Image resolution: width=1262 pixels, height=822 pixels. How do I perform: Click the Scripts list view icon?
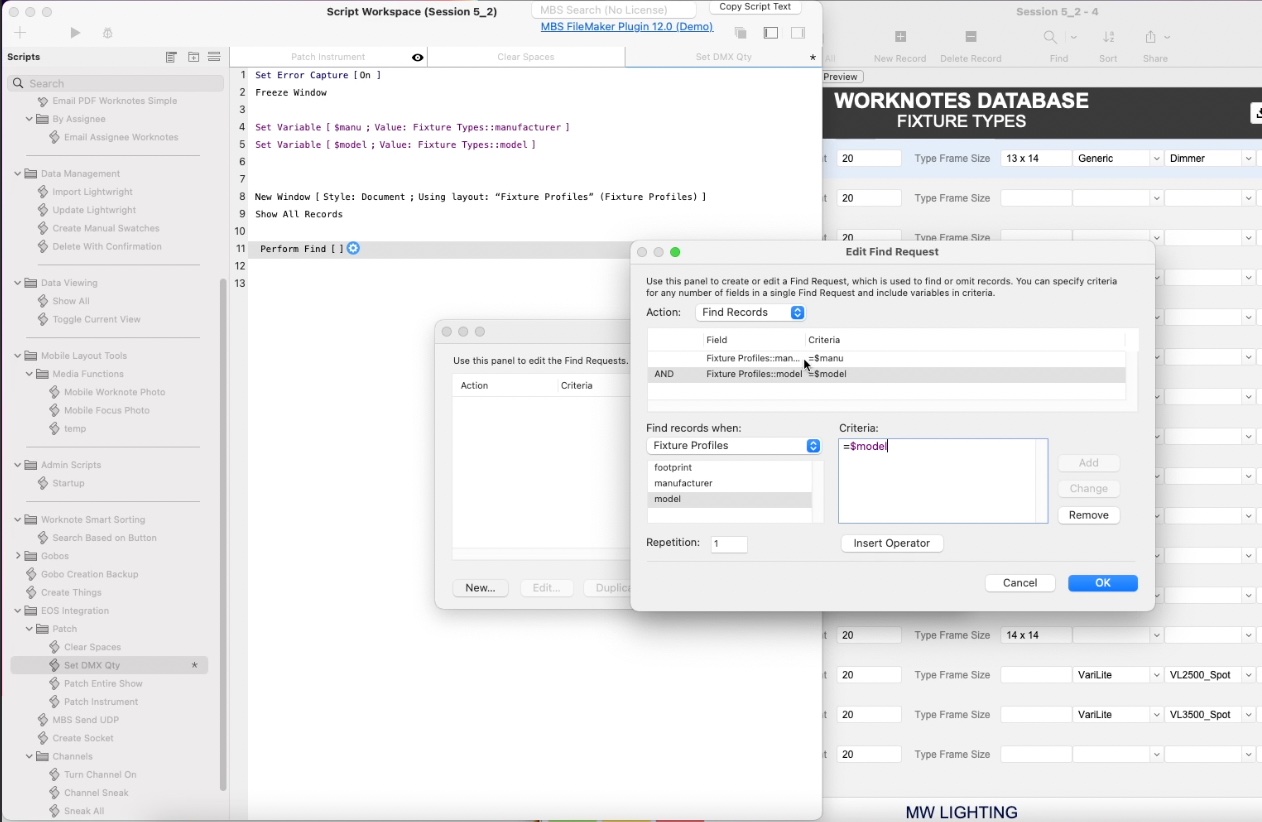pos(172,57)
